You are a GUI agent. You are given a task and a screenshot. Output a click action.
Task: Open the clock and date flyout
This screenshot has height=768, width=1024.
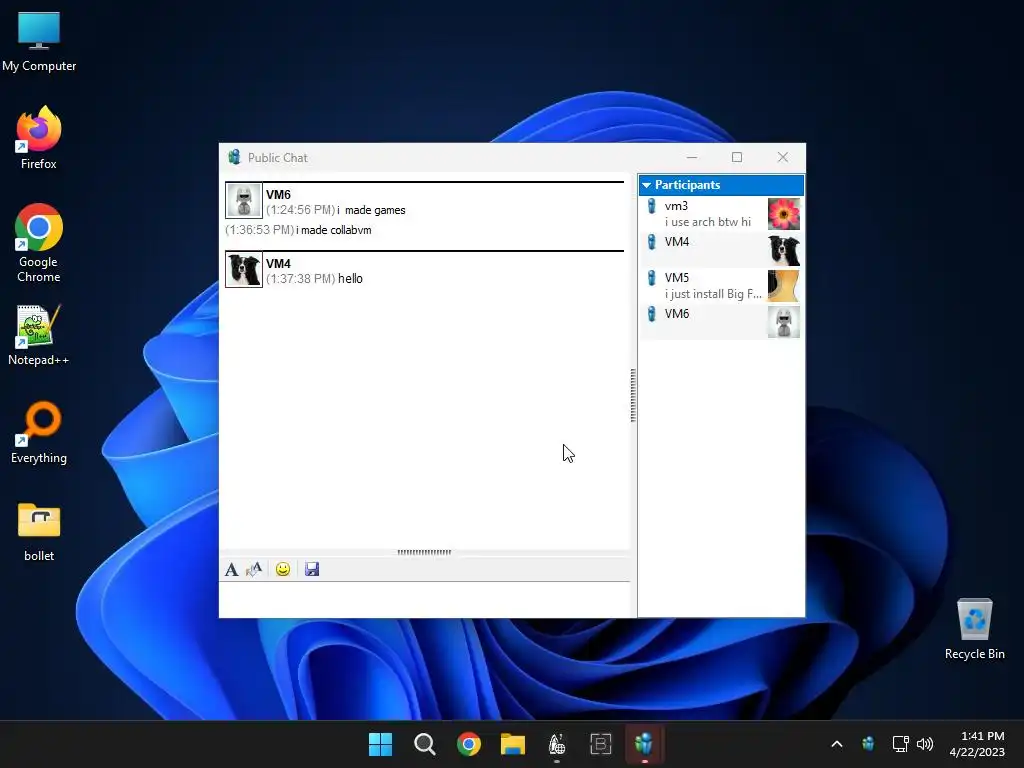pyautogui.click(x=977, y=744)
